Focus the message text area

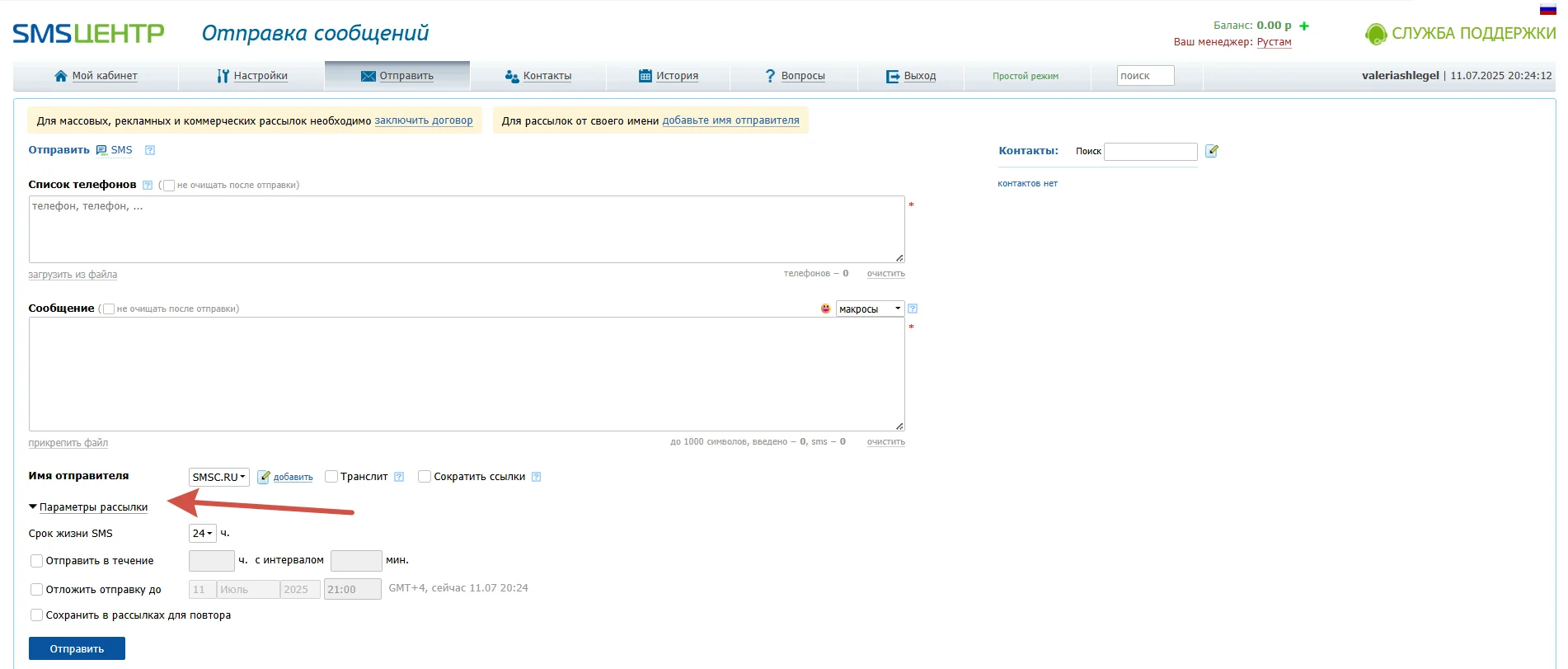[467, 375]
